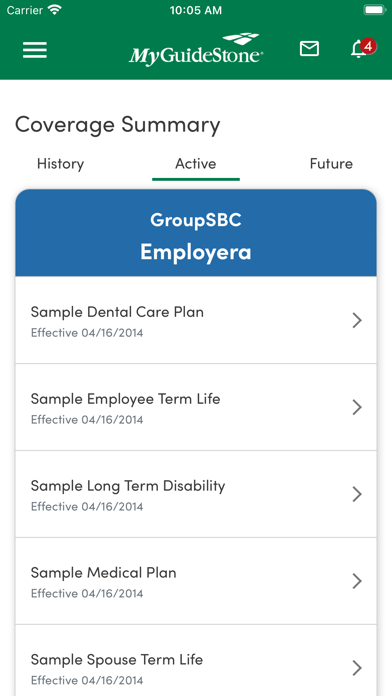Viewport: 392px width, 696px height.
Task: Tap the MyGuideStone logo
Action: click(x=196, y=50)
